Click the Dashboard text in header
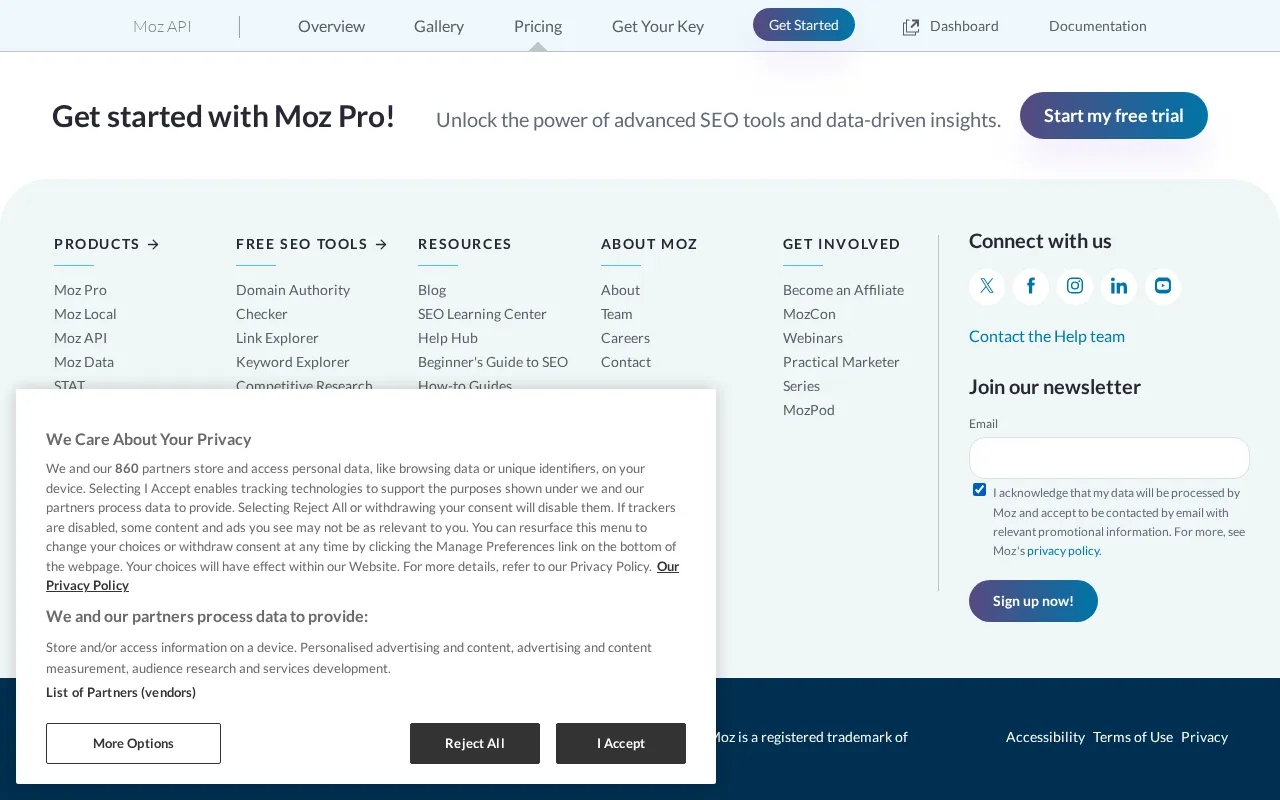This screenshot has height=800, width=1280. pyautogui.click(x=964, y=26)
